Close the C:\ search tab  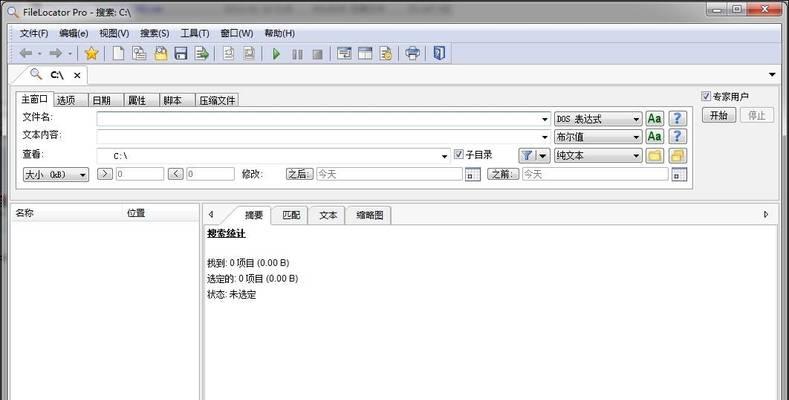click(77, 75)
